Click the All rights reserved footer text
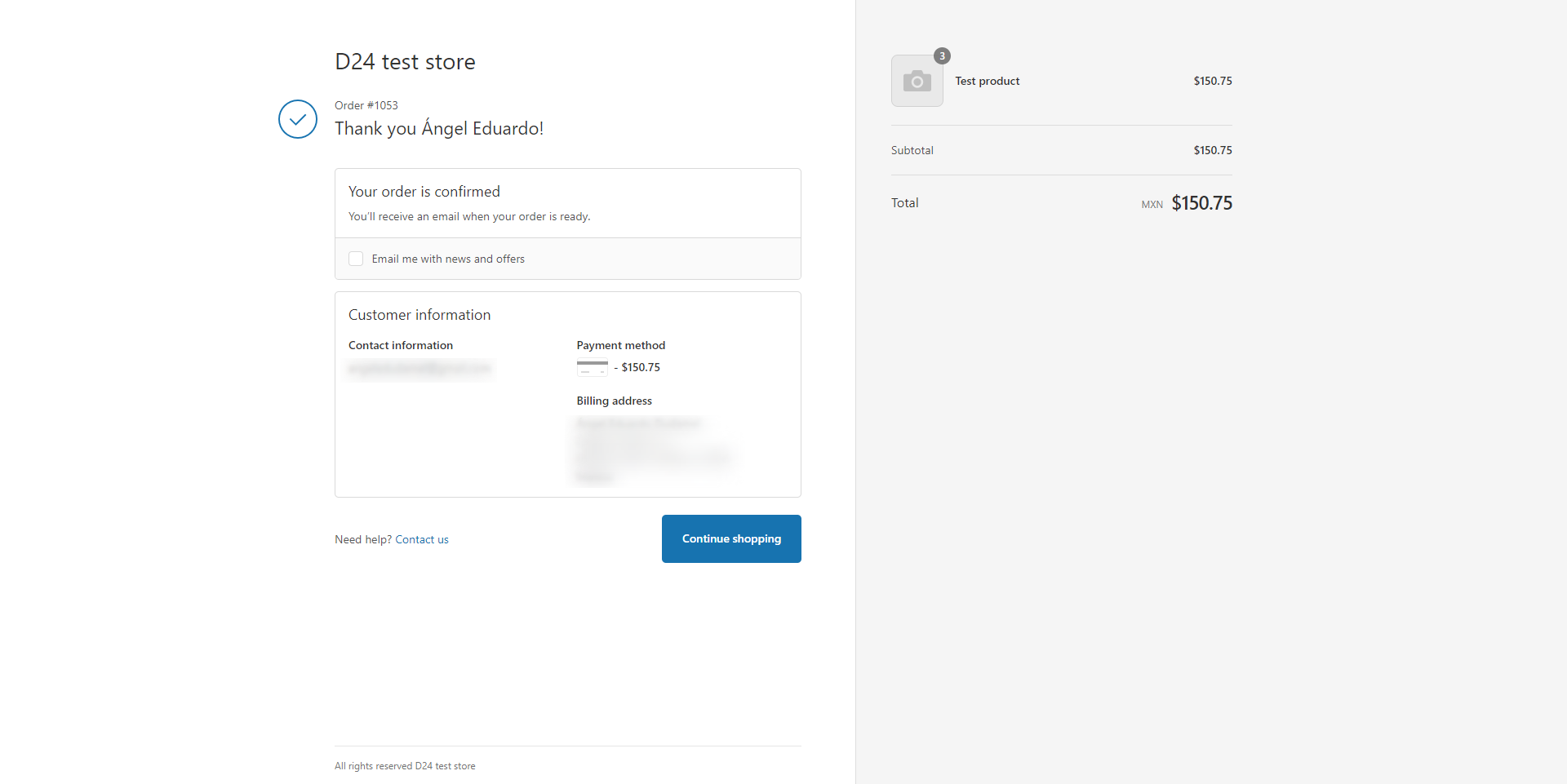The width and height of the screenshot is (1567, 784). tap(405, 766)
